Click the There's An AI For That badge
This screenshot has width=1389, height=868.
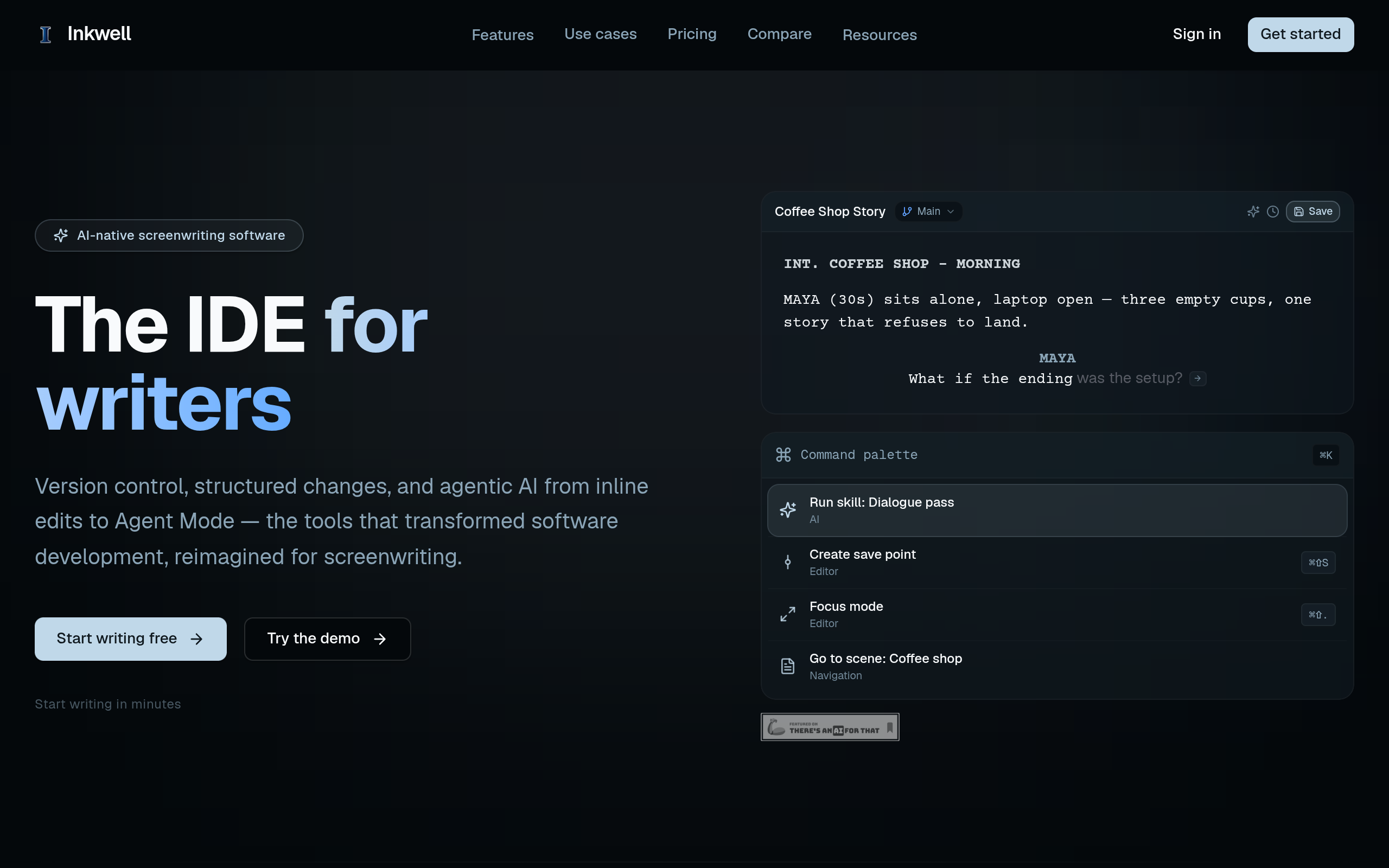[x=830, y=727]
